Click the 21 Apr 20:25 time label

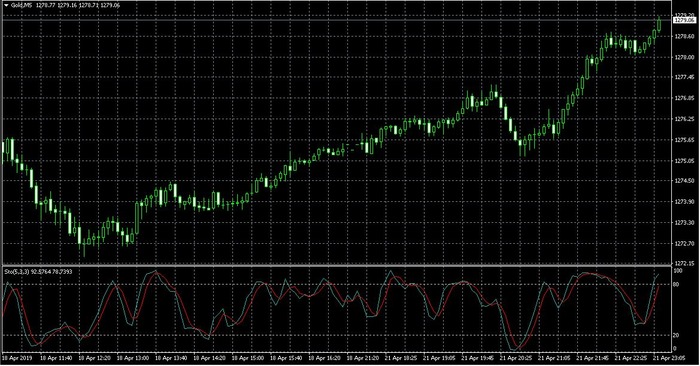tap(517, 358)
